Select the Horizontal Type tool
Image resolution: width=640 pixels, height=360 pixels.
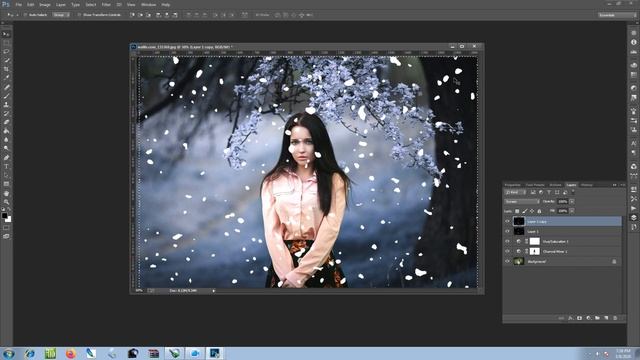[6, 166]
